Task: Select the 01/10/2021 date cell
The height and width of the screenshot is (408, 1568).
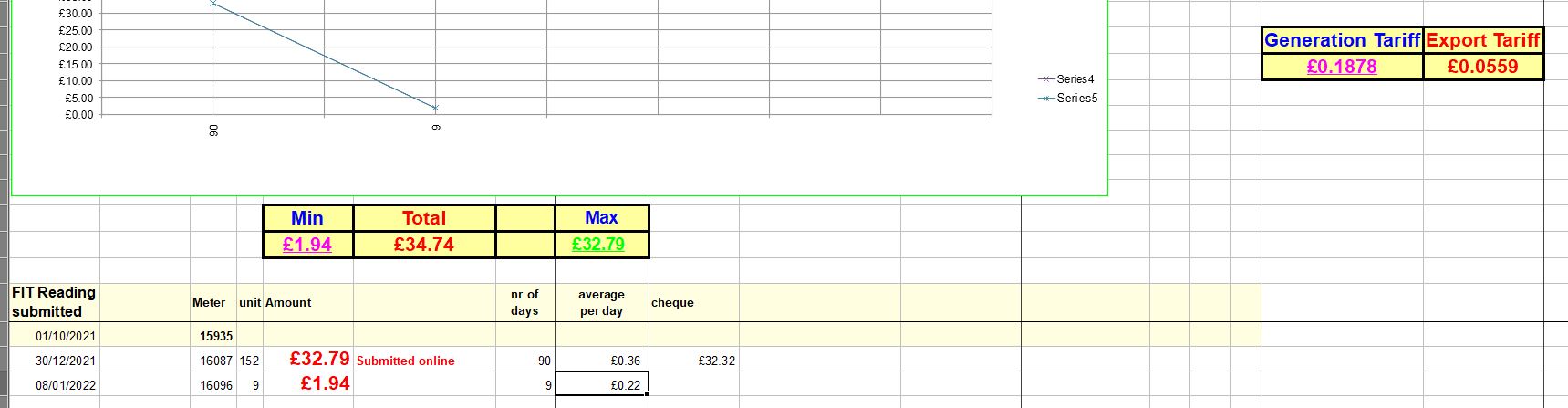Action: (65, 336)
